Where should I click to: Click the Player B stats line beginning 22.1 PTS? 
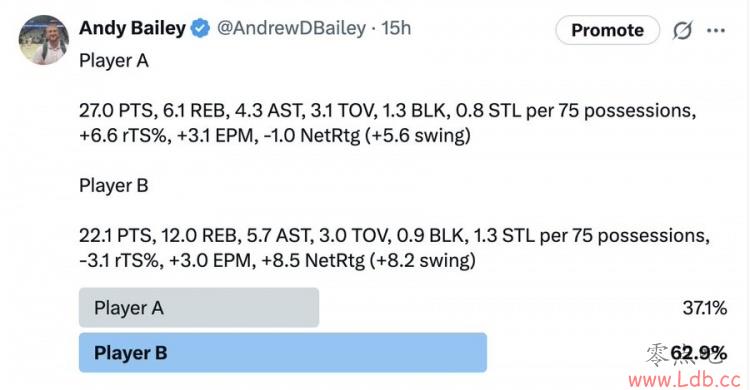pos(395,248)
